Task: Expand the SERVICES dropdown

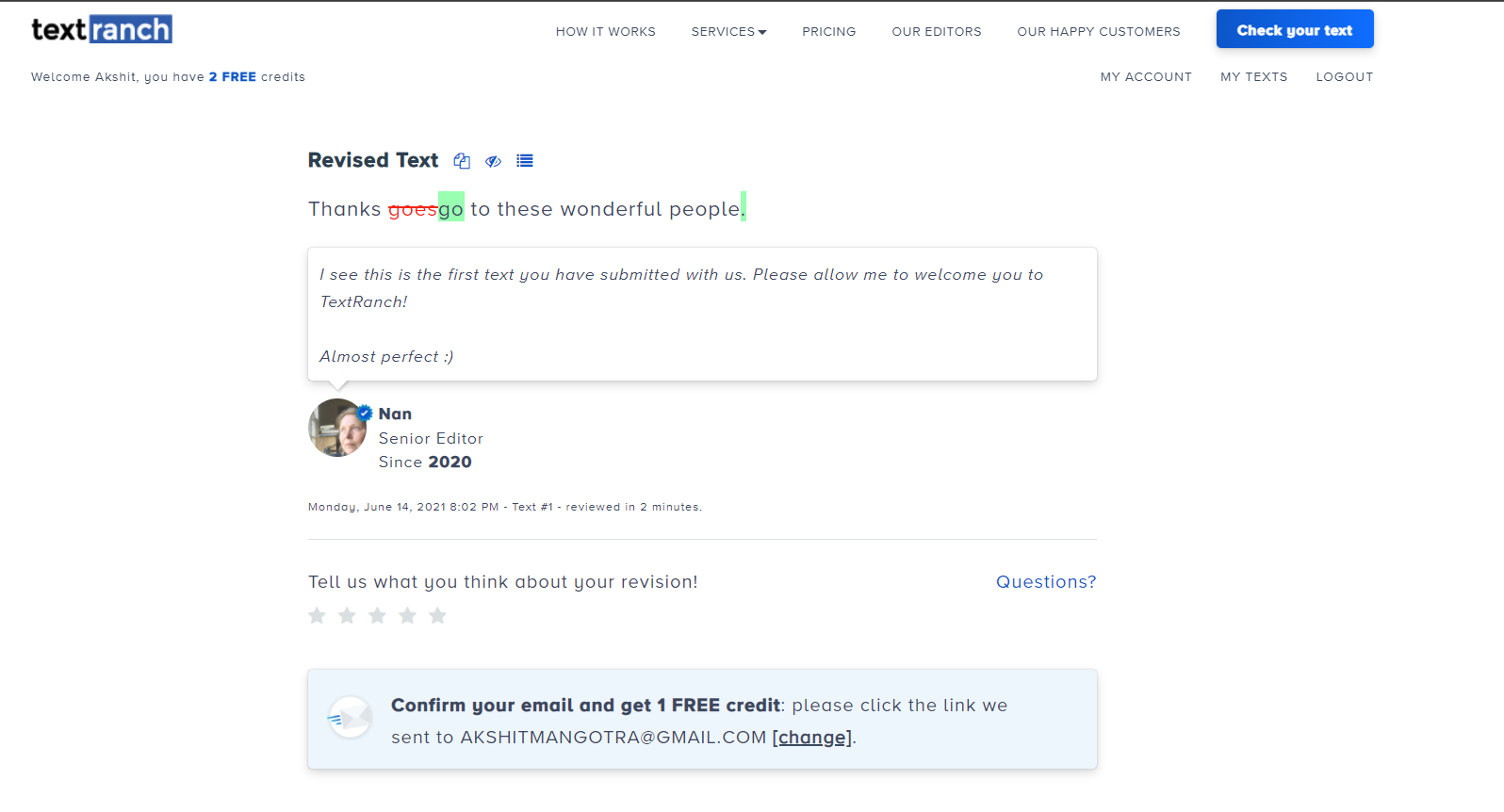Action: pyautogui.click(x=728, y=31)
